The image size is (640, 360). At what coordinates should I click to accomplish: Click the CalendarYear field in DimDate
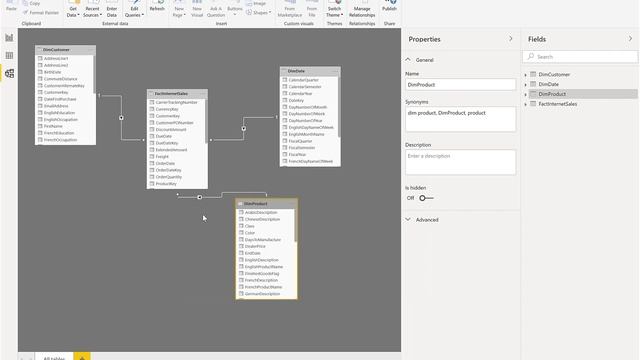(x=300, y=93)
